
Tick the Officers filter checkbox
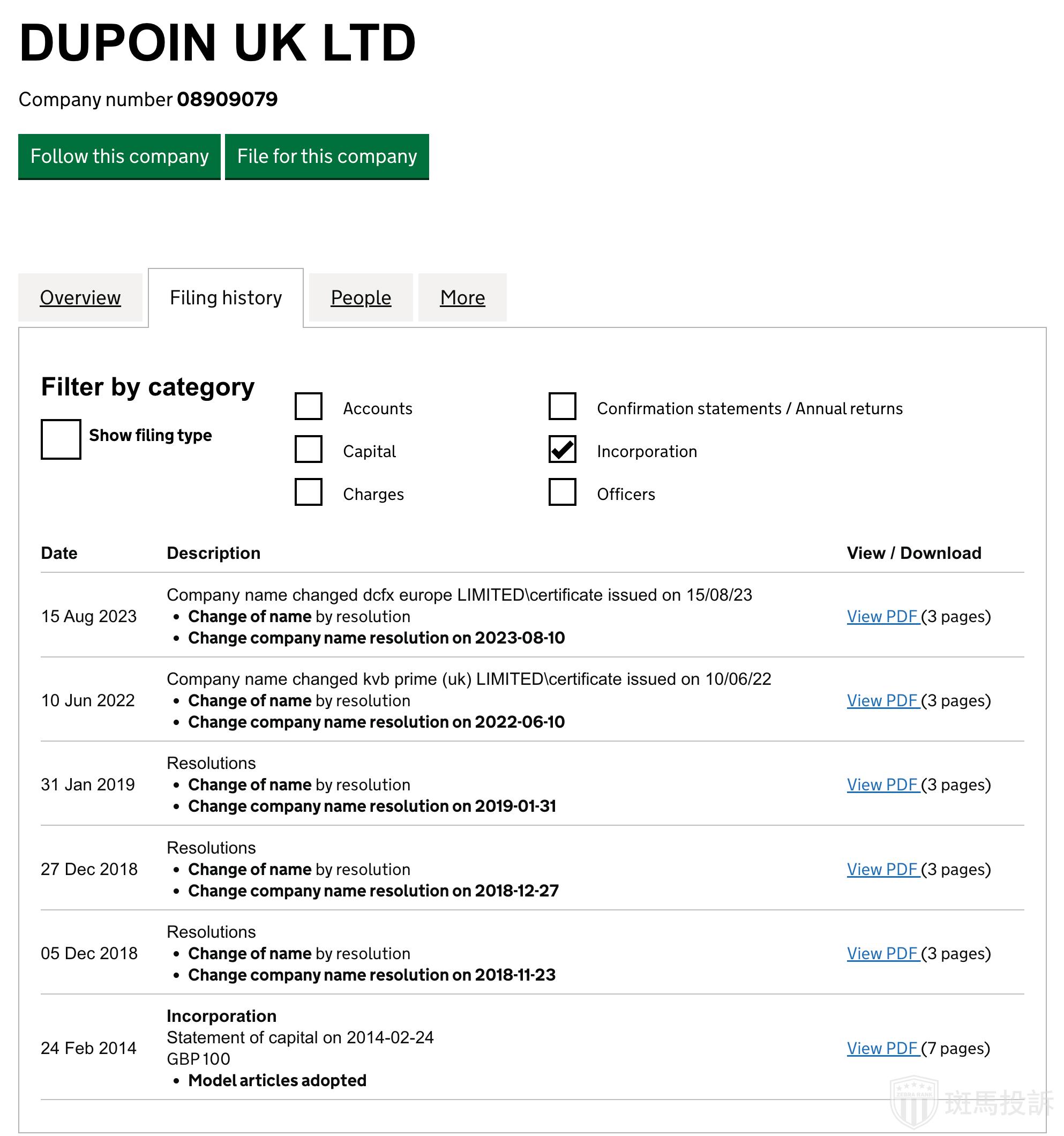pyautogui.click(x=563, y=492)
